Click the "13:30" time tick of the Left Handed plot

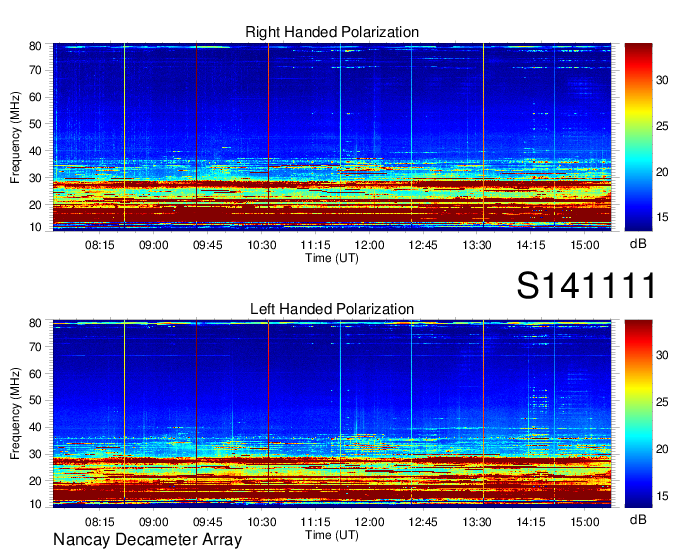point(477,522)
